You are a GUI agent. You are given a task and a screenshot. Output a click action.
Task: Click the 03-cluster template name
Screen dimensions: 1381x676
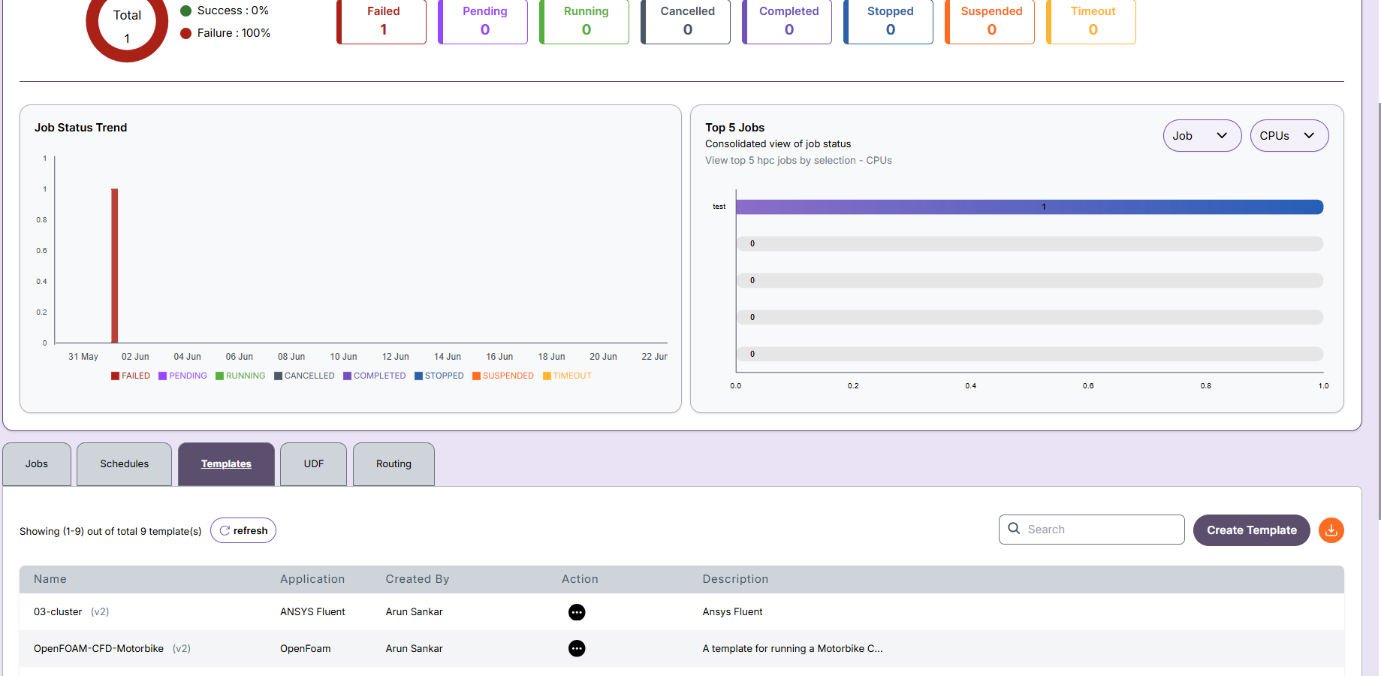click(58, 612)
